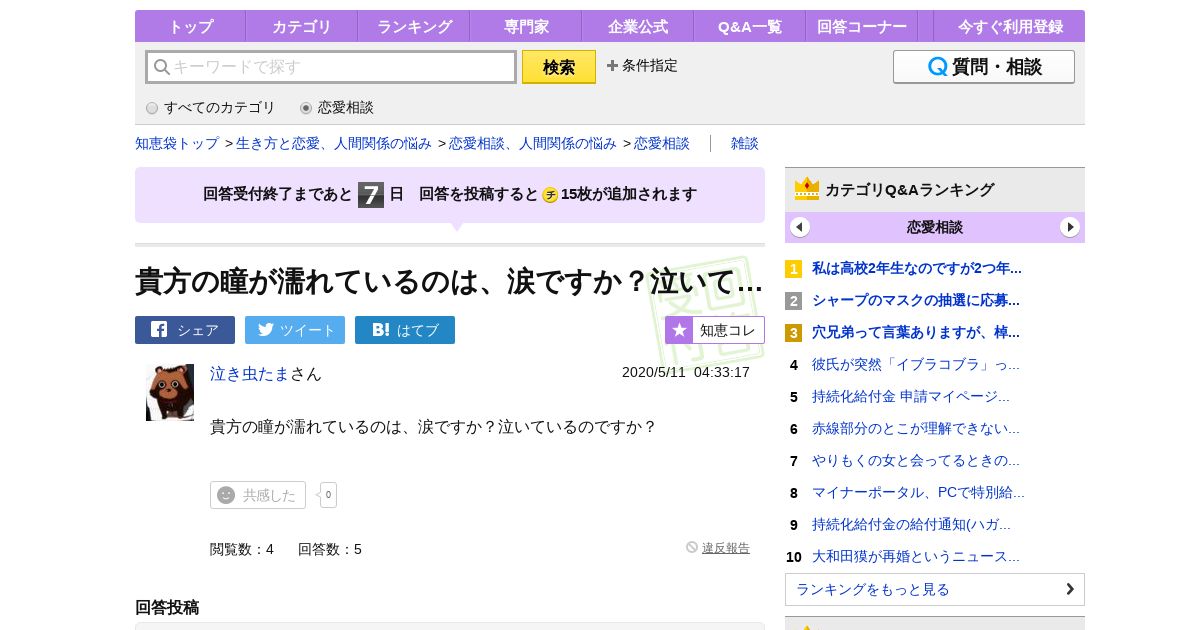Click the magnifier icon in search box
1200x630 pixels.
[x=161, y=67]
